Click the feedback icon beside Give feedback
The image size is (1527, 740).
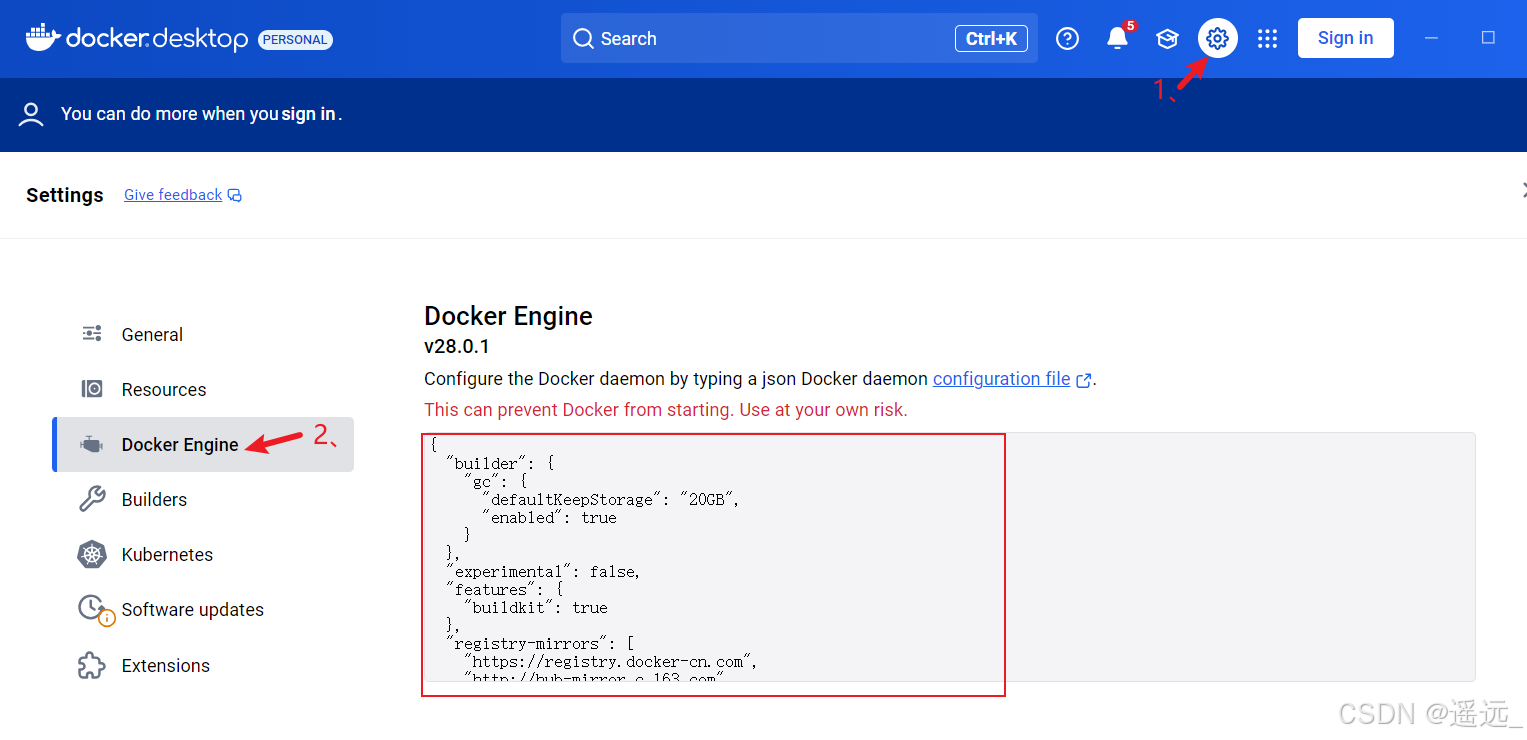(x=235, y=195)
